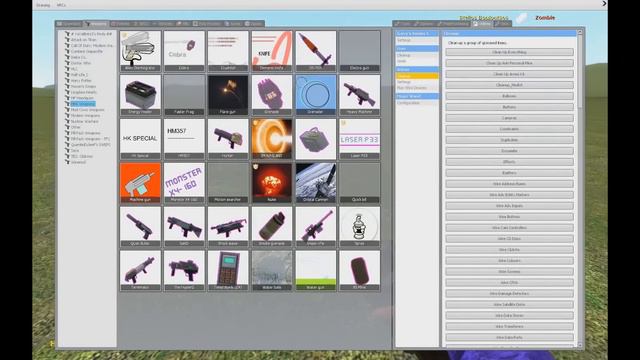Click the Balloons cleanup button
640x360 pixels.
pos(509,96)
